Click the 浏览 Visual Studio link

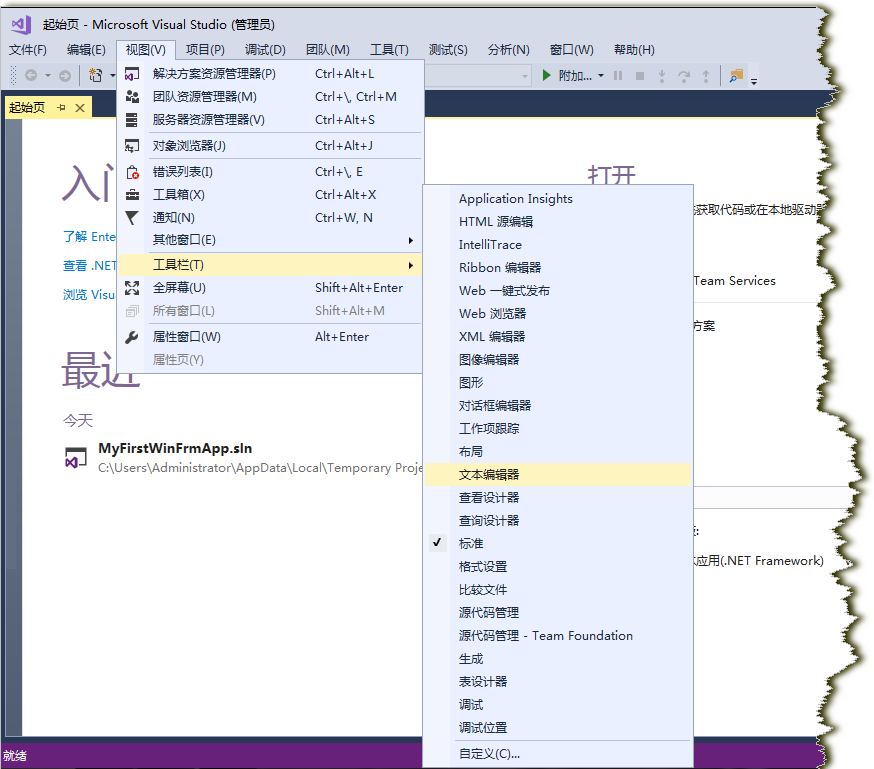pos(89,295)
